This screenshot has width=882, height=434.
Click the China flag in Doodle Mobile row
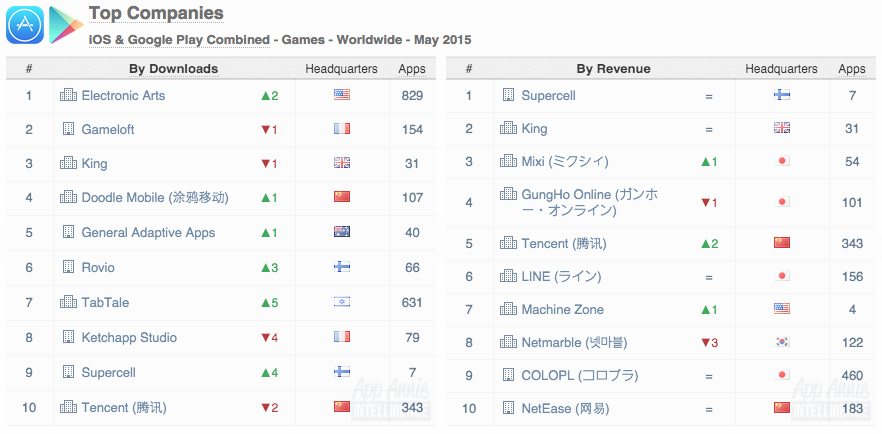(341, 196)
